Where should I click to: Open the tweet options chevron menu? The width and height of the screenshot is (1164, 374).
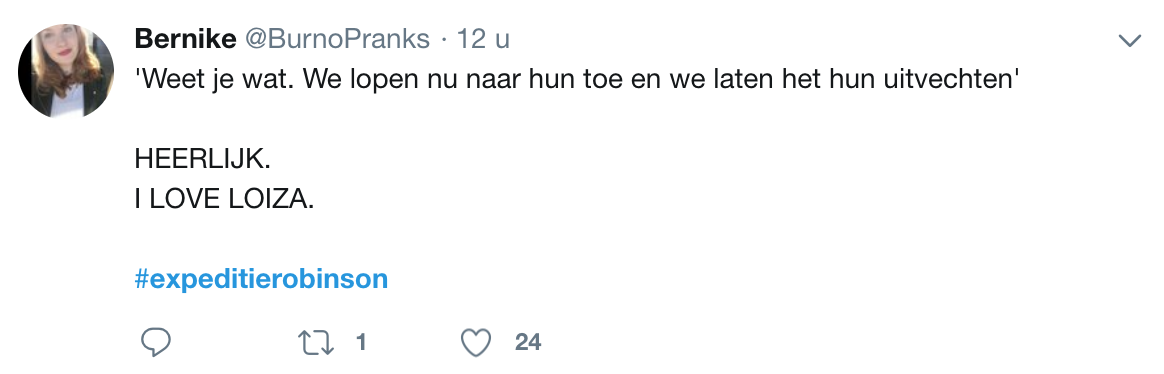(x=1130, y=41)
